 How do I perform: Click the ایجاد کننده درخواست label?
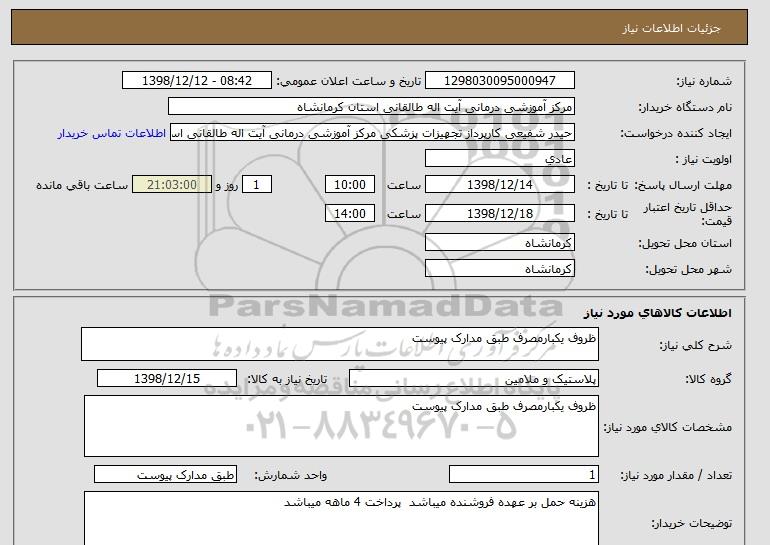(676, 133)
